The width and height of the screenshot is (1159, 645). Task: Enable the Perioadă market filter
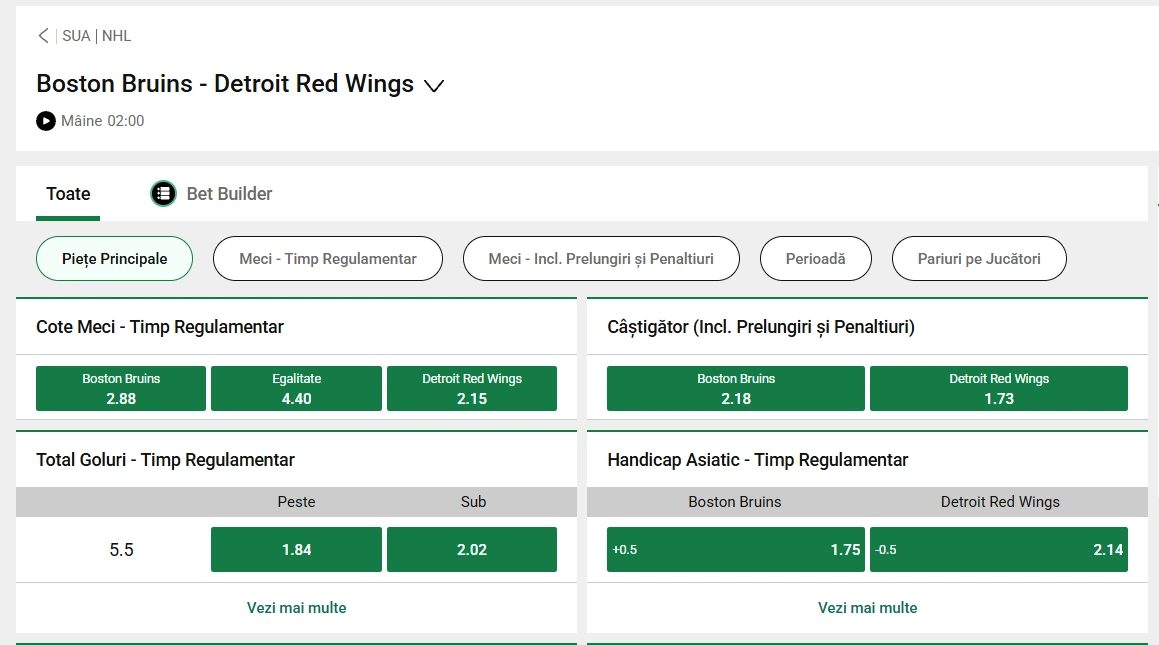click(x=817, y=258)
